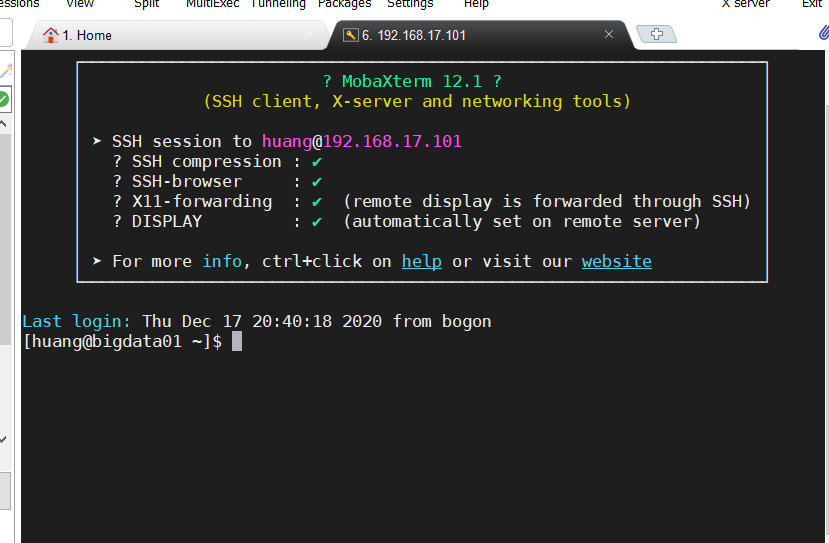This screenshot has height=543, width=829.
Task: Click the huang username in banner
Action: click(x=287, y=141)
